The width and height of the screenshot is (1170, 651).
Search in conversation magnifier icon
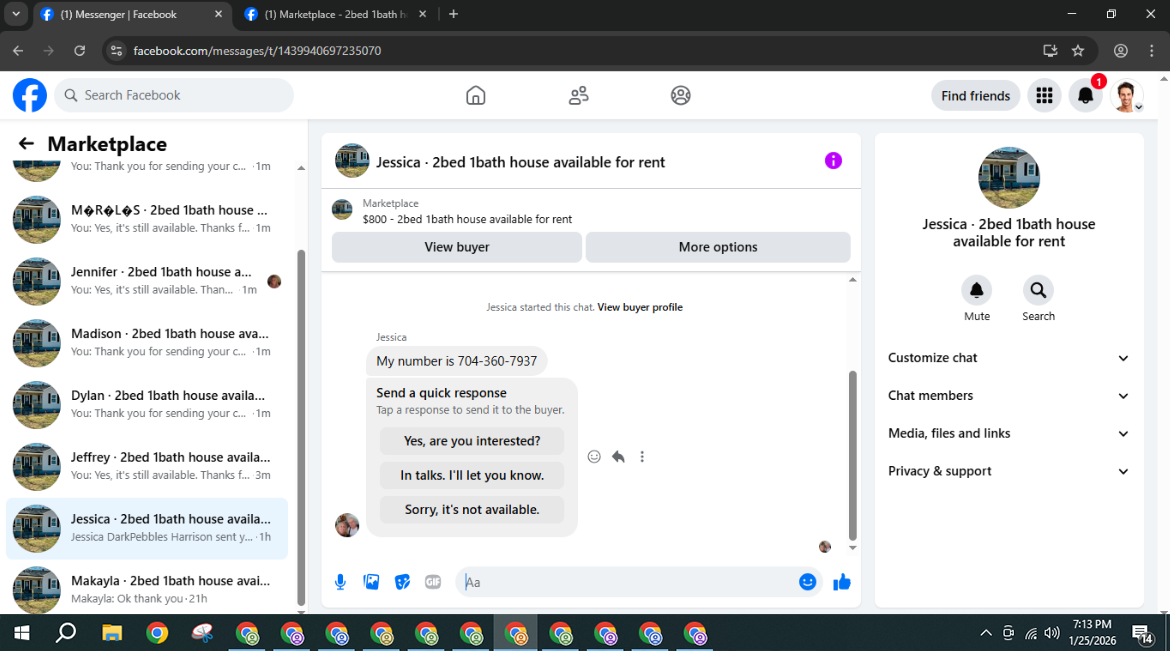1038,290
